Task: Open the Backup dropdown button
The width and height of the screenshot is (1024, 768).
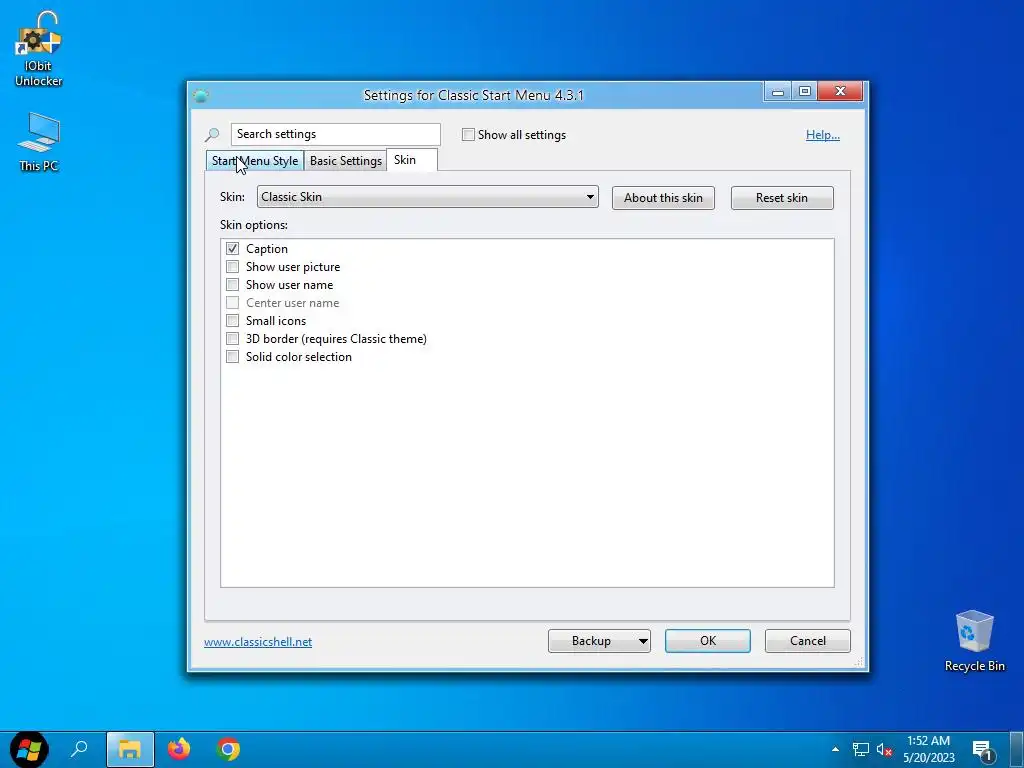Action: 599,641
